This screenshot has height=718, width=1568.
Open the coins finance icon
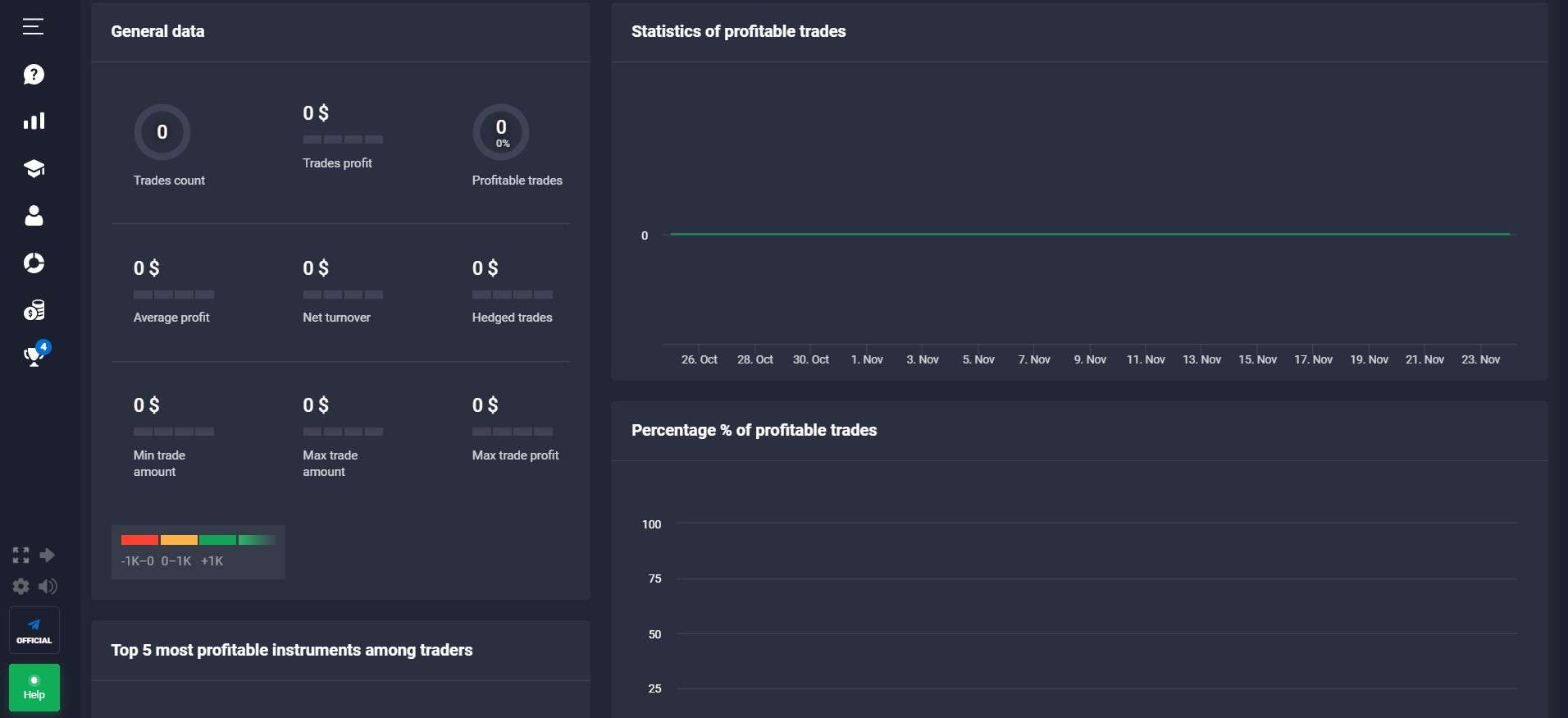click(x=34, y=310)
